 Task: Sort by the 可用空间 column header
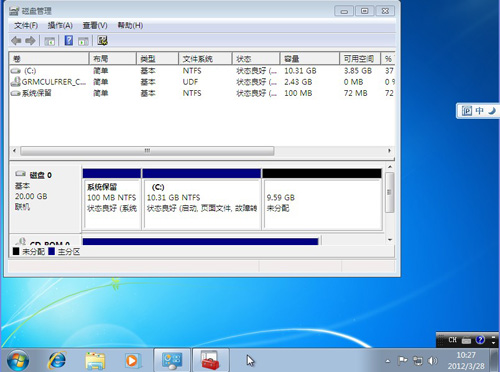(x=360, y=59)
